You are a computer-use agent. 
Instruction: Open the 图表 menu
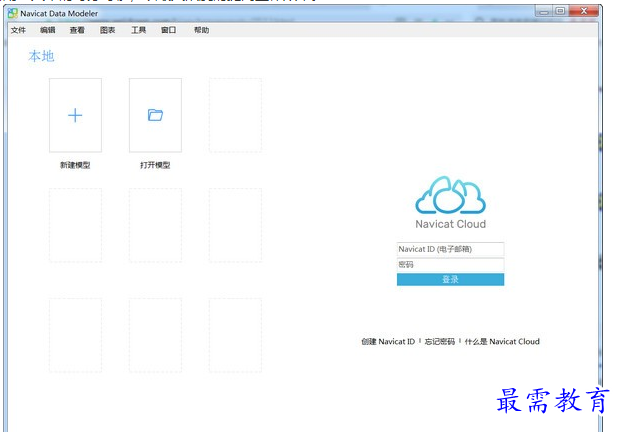[x=108, y=30]
